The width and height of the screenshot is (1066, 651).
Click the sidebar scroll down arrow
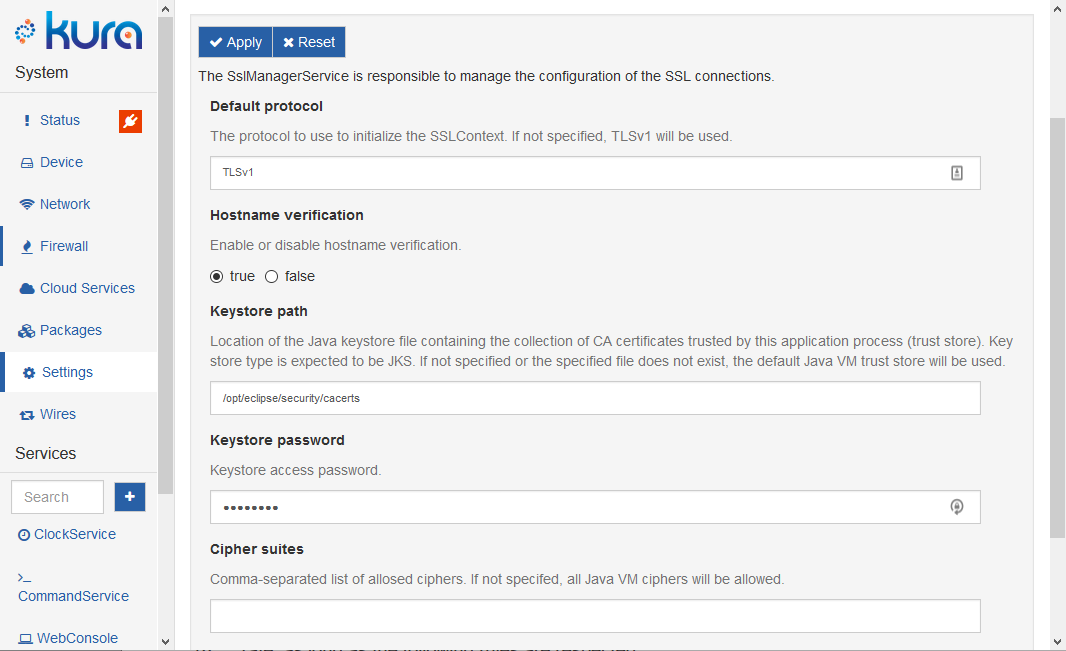[166, 641]
